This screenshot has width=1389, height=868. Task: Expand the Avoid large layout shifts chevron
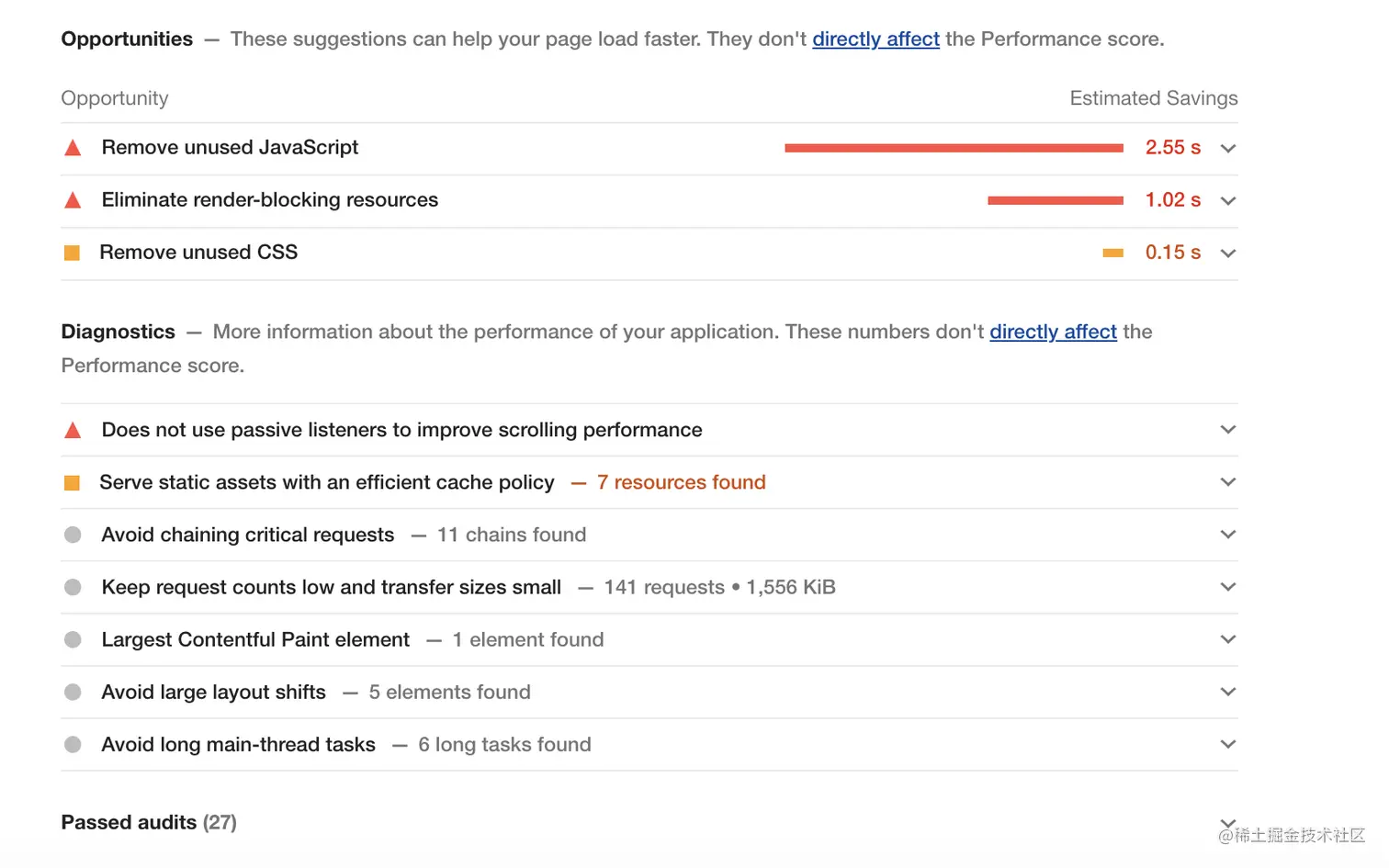(x=1228, y=692)
